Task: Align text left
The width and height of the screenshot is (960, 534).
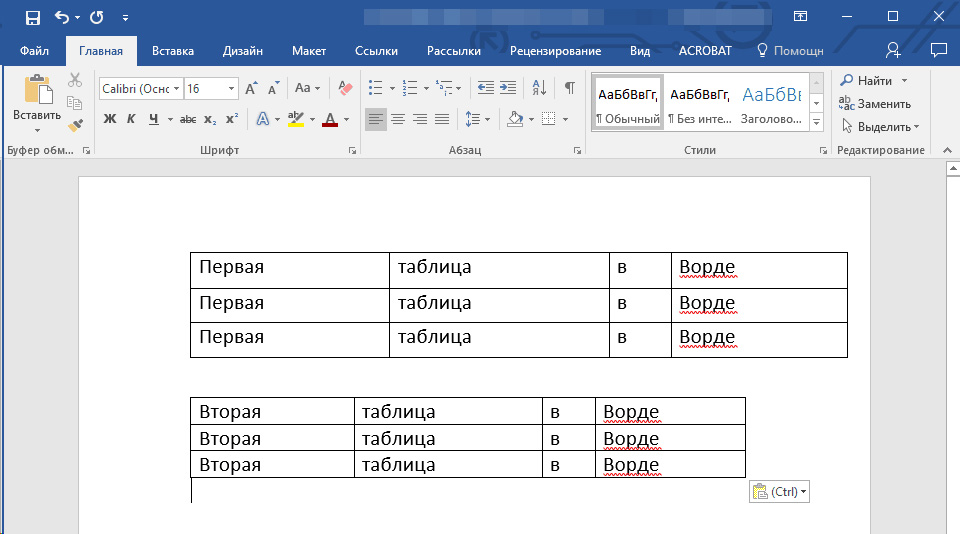Action: click(x=376, y=119)
